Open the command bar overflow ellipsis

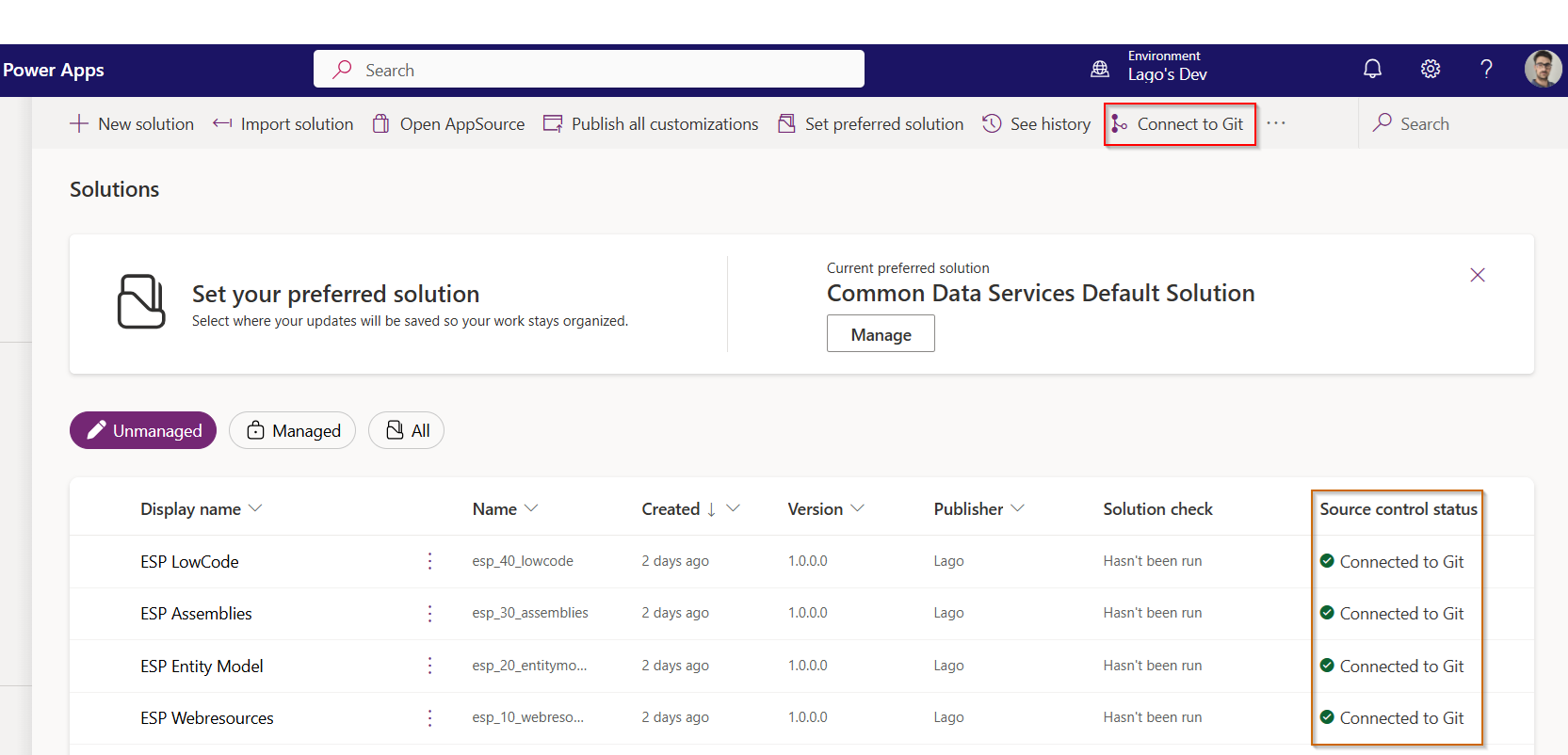[1276, 123]
